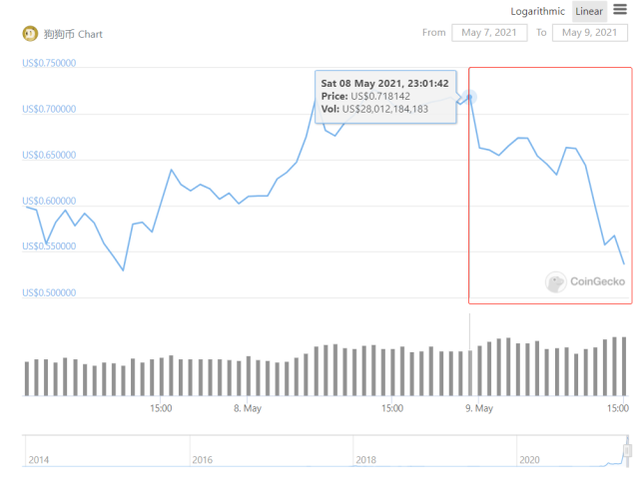Viewport: 640px width, 485px height.
Task: Click the Dogecoin logo icon
Action: tap(30, 33)
